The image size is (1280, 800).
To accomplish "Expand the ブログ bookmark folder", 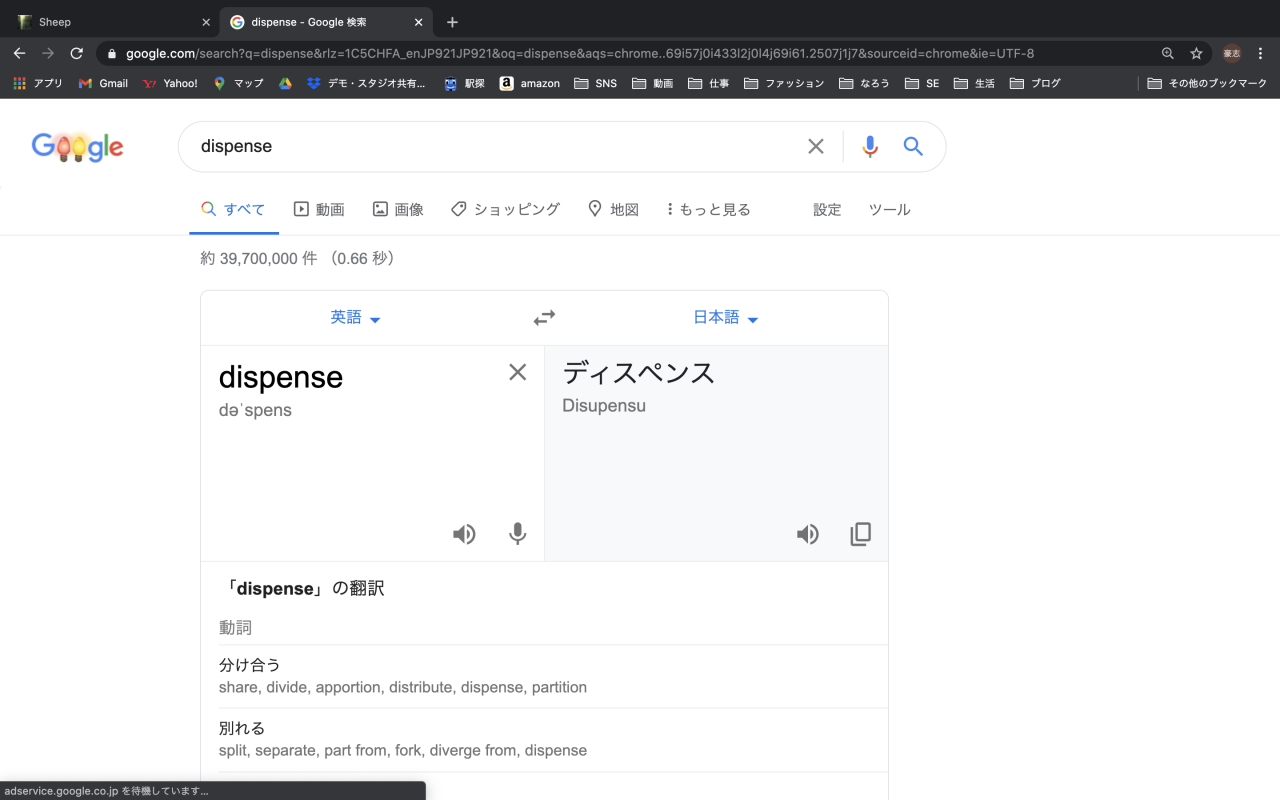I will [1035, 83].
